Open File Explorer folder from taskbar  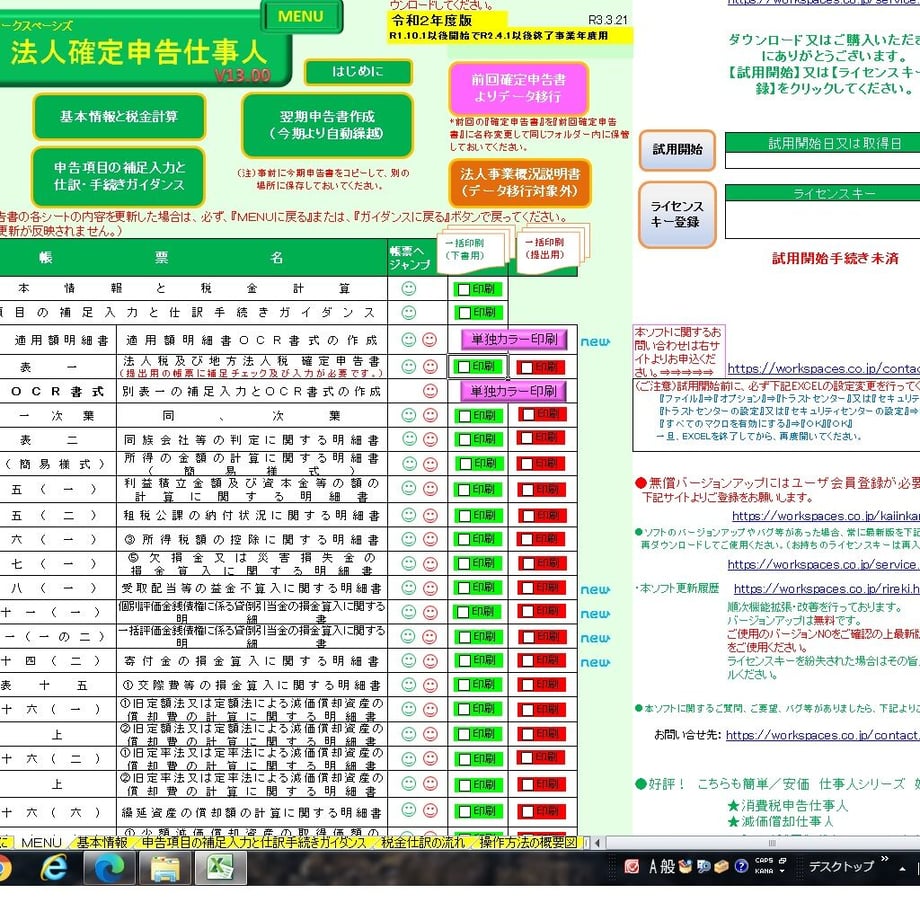pyautogui.click(x=165, y=868)
